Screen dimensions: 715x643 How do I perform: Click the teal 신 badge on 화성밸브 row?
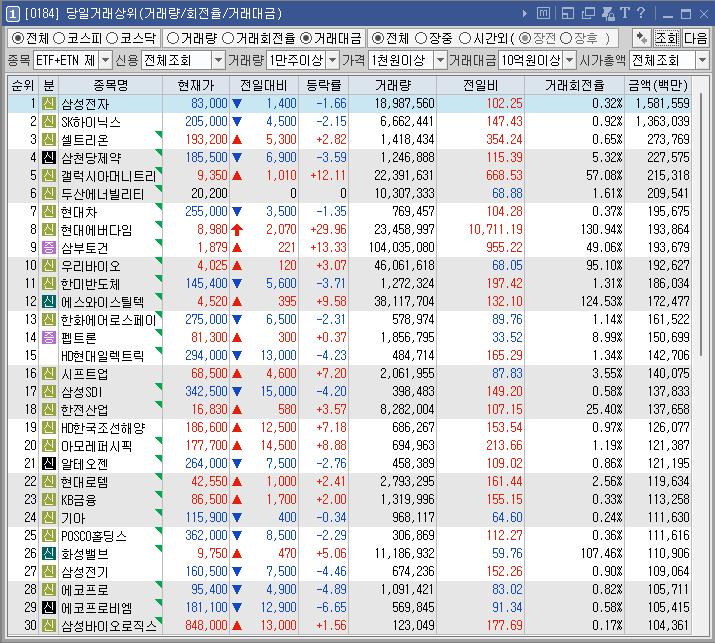[49, 554]
